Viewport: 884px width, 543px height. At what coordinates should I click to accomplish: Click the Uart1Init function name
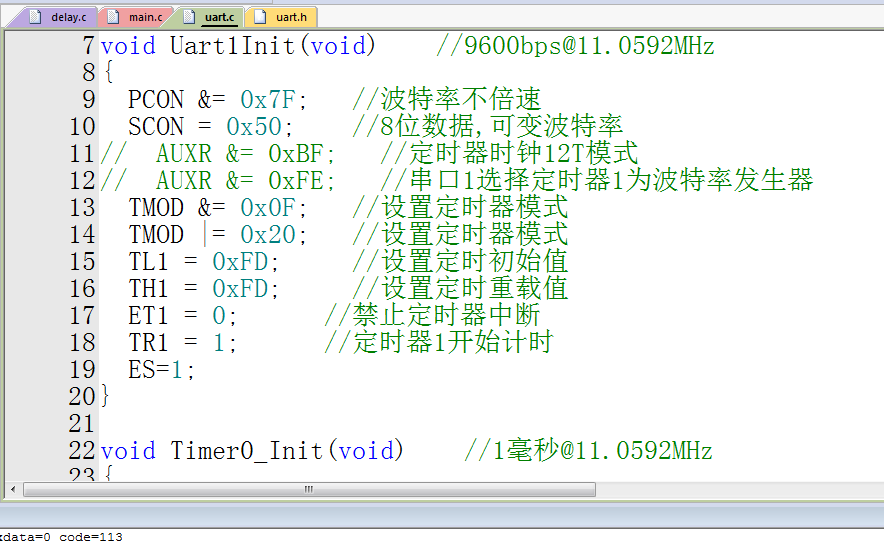[x=232, y=46]
